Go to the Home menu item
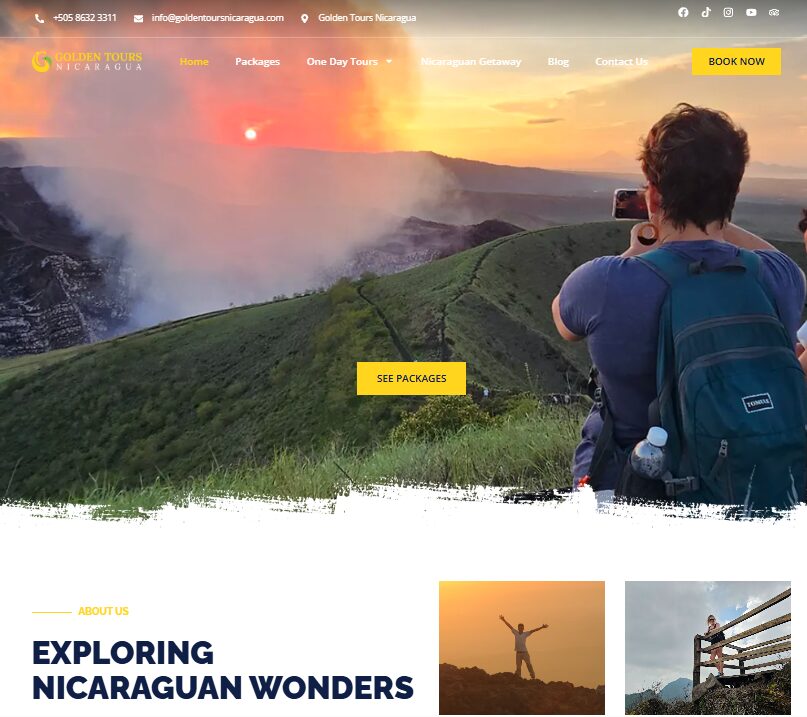Screen dimensions: 807x717 (x=194, y=61)
